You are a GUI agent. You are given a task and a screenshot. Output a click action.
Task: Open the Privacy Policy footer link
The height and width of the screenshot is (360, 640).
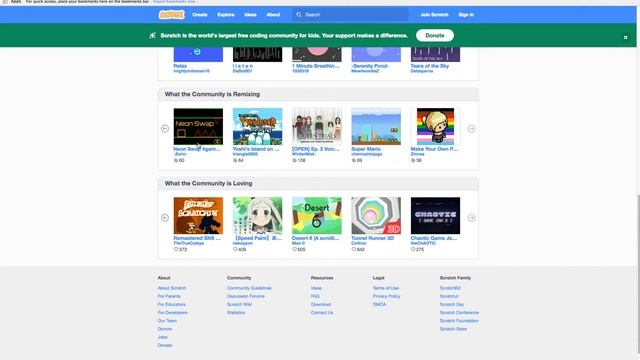point(386,296)
